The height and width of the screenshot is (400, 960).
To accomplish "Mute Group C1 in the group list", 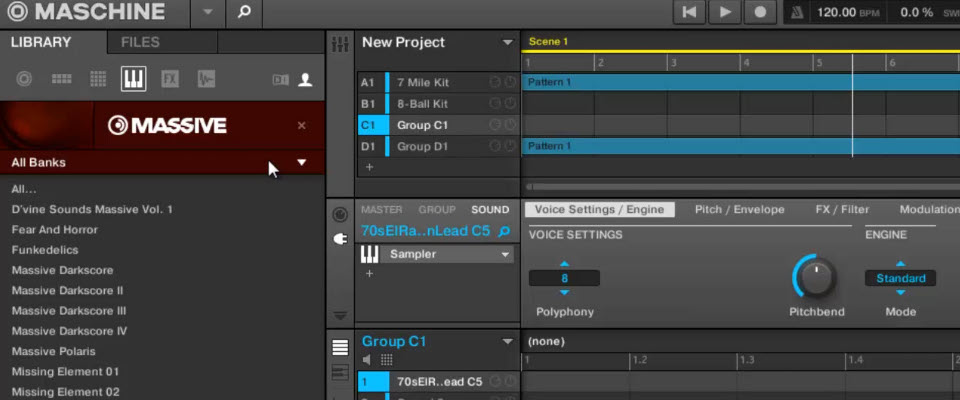I will click(495, 126).
